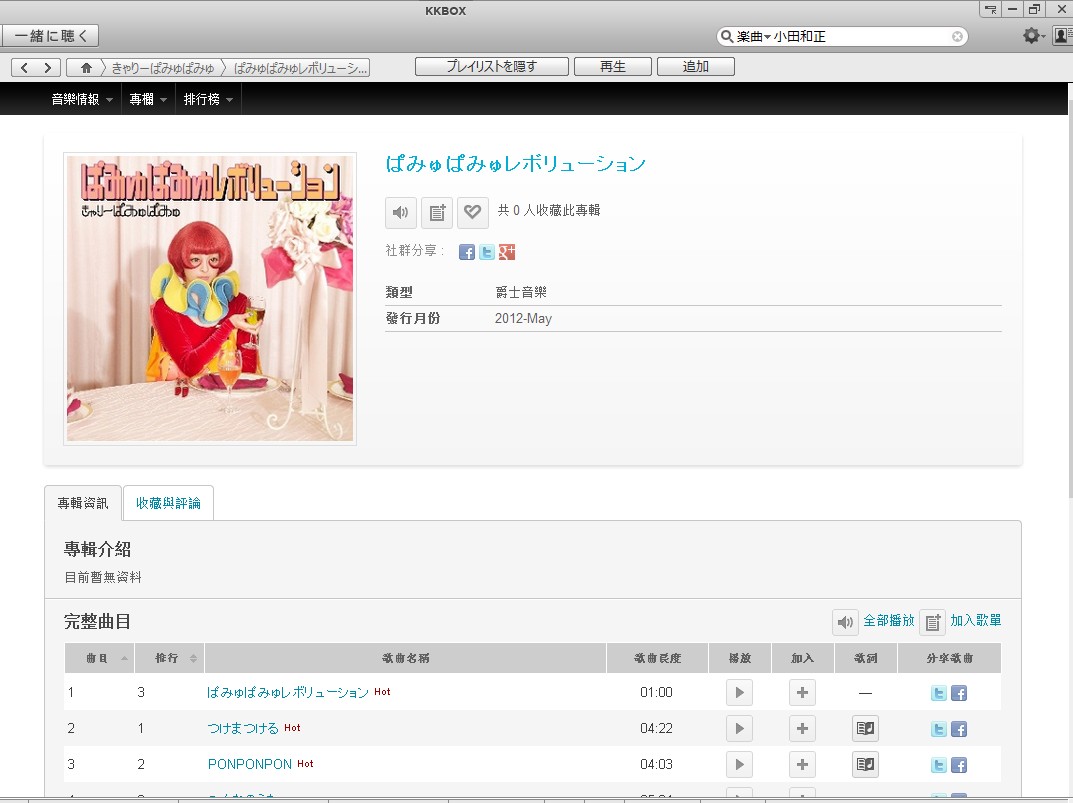1073x803 pixels.
Task: Switch to the 專輯資訊 tab
Action: pos(83,503)
